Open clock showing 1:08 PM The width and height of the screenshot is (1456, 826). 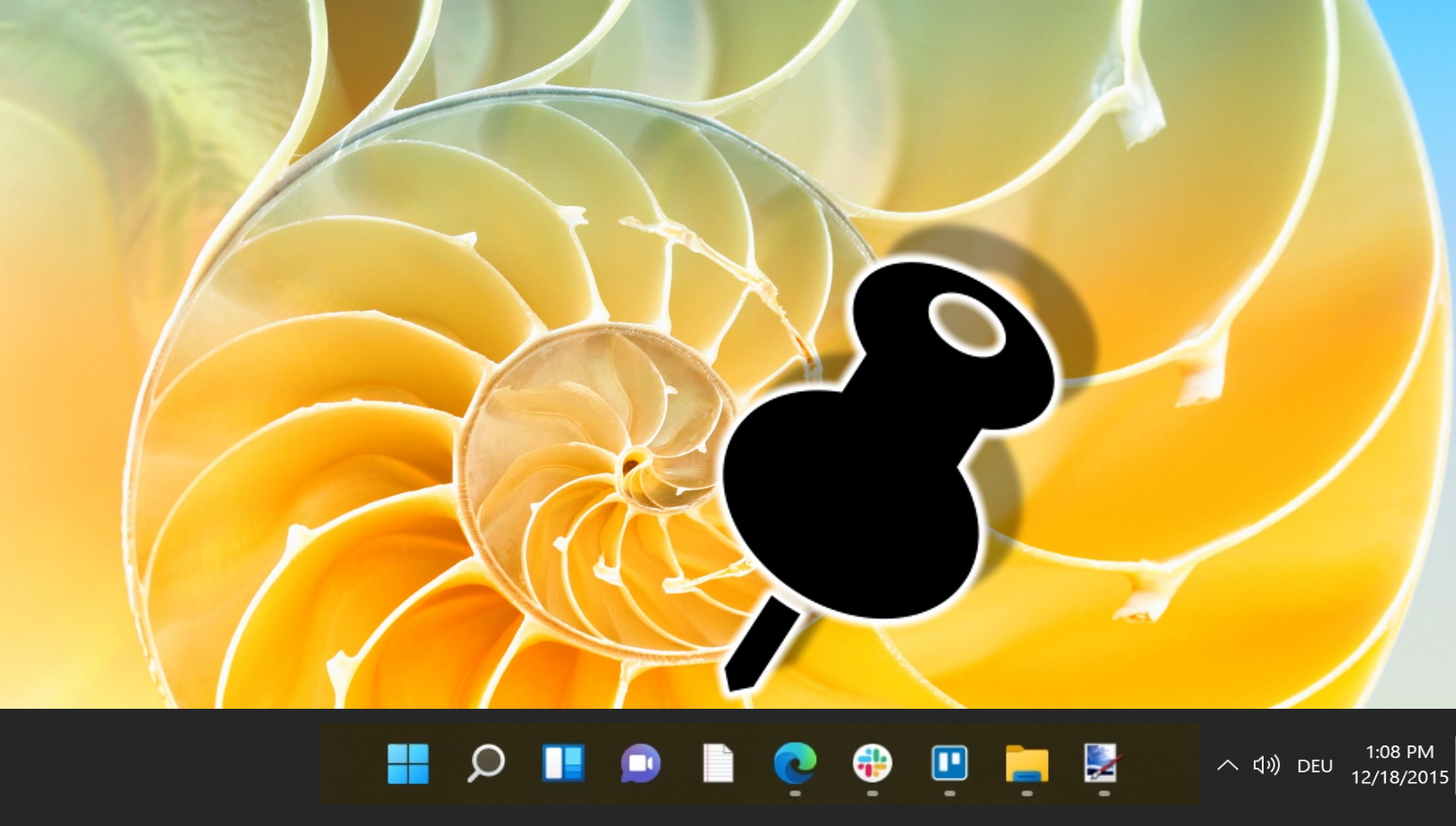pyautogui.click(x=1400, y=752)
